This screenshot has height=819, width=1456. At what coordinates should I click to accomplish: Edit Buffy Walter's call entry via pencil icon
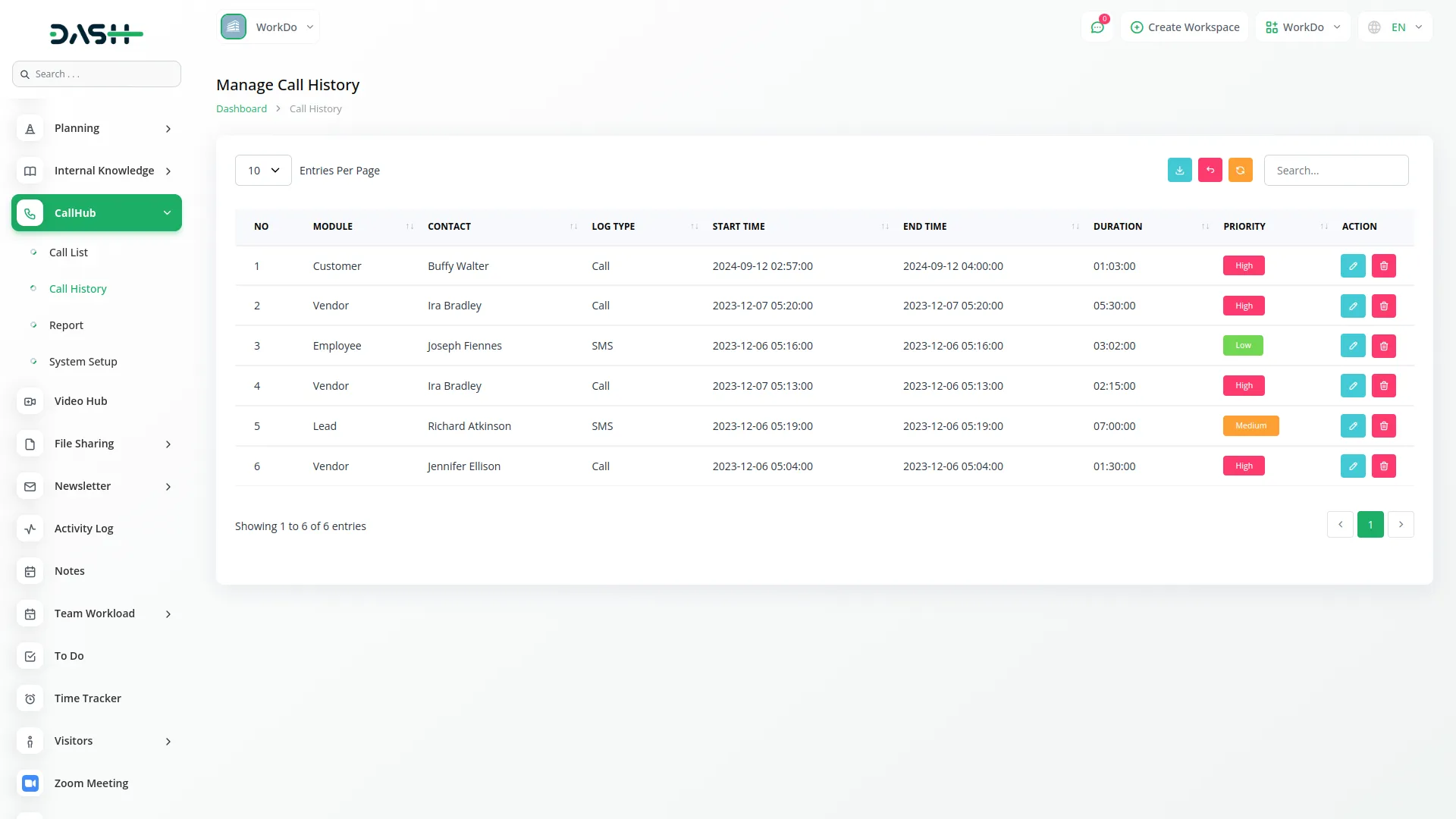pos(1353,265)
